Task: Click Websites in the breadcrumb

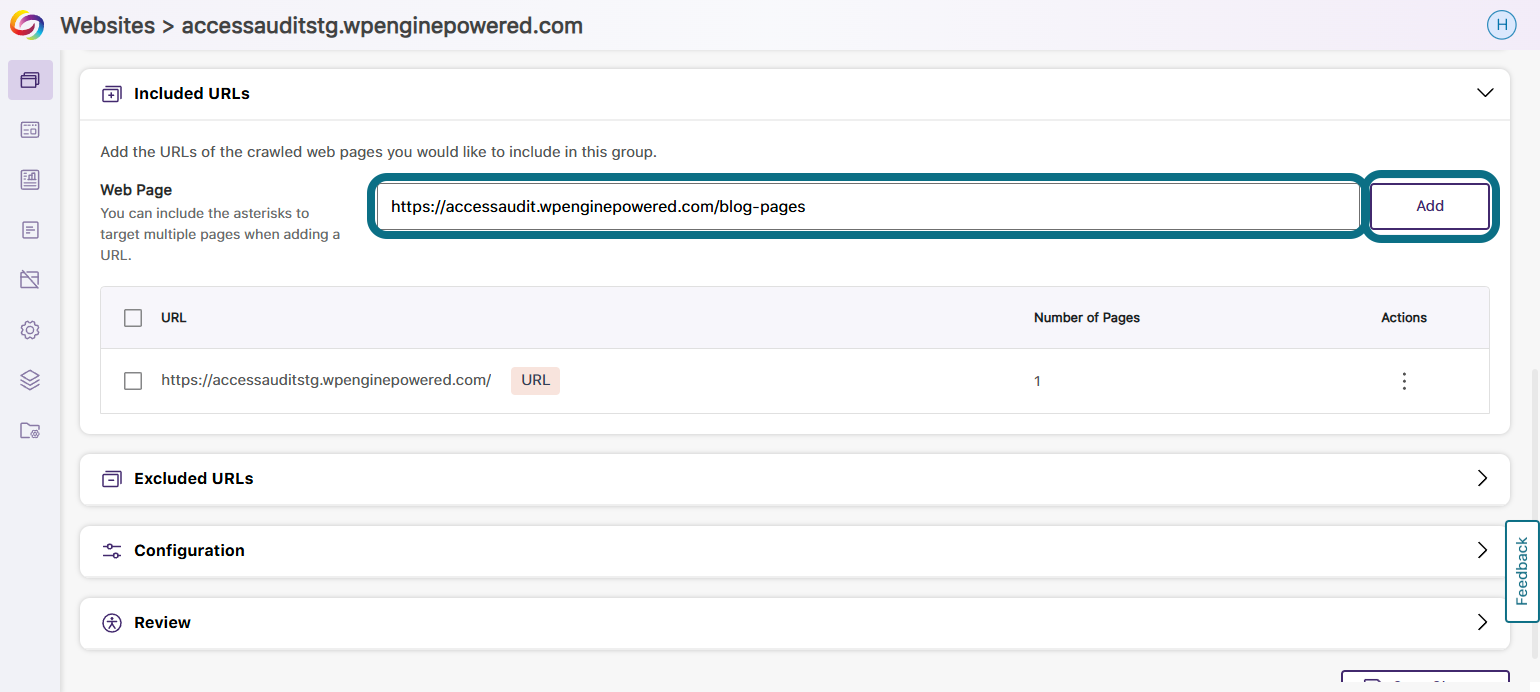Action: (x=108, y=26)
